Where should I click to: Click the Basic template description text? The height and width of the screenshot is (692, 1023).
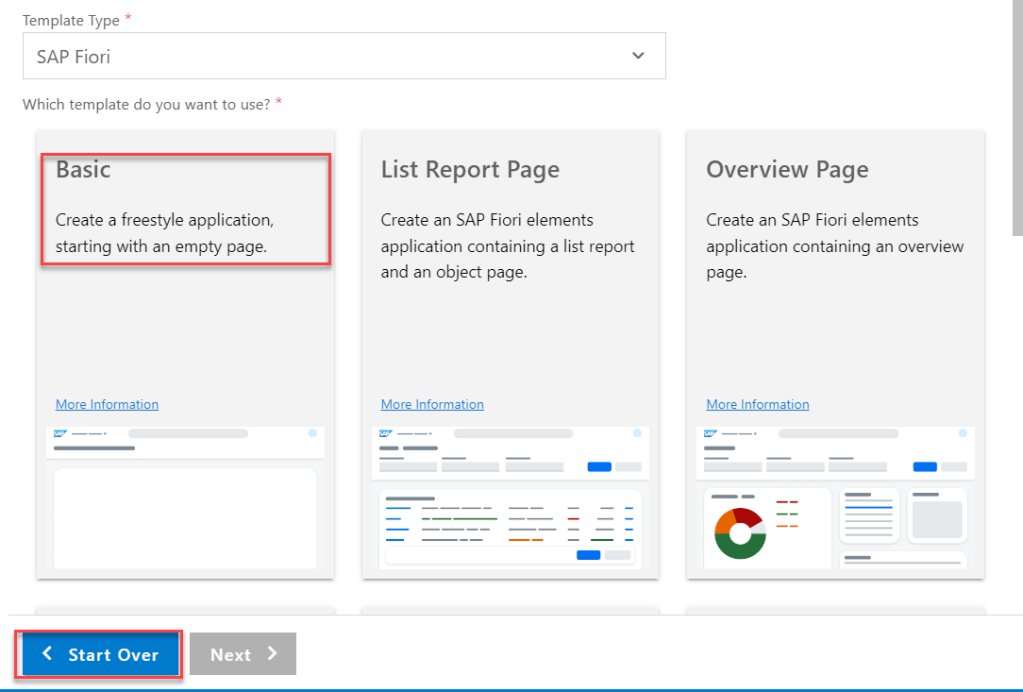coord(164,233)
